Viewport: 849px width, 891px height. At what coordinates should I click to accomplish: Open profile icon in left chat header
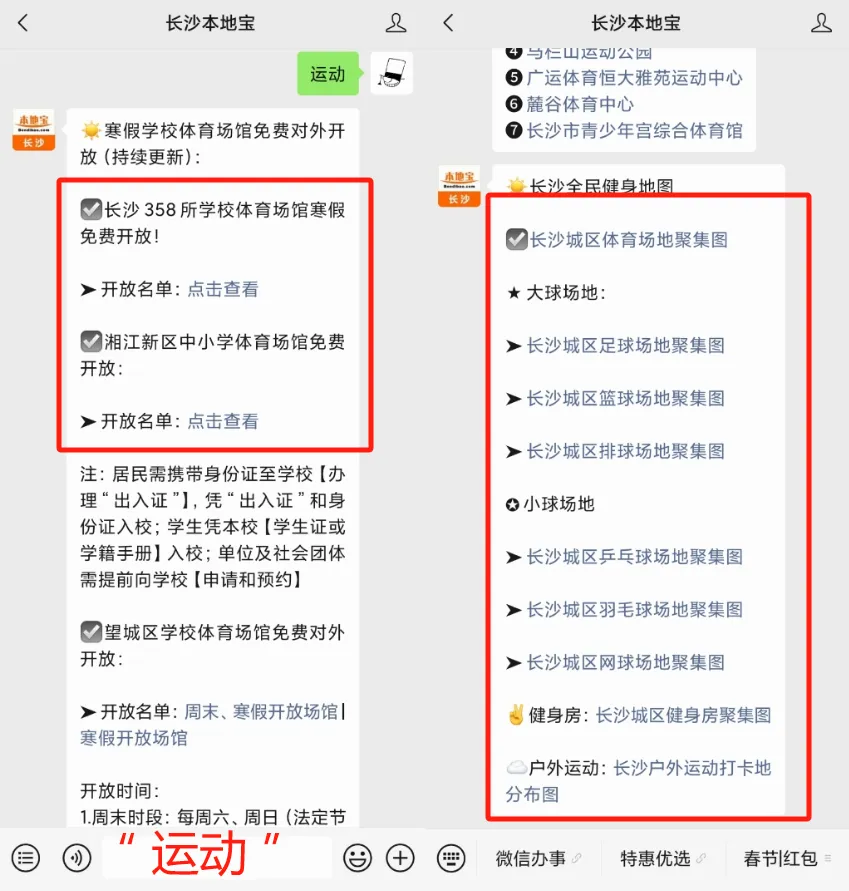(x=396, y=23)
